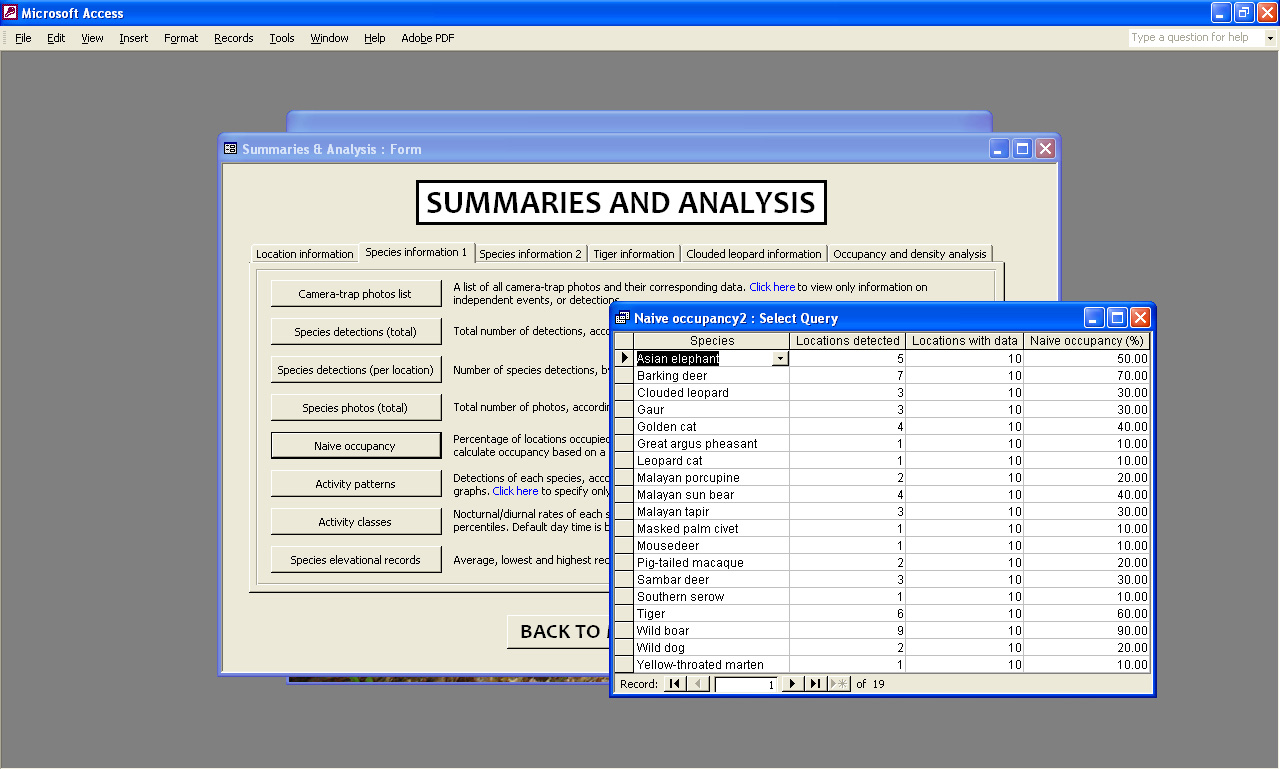Click the Microsoft Access key icon
Image resolution: width=1280 pixels, height=770 pixels.
(x=10, y=13)
